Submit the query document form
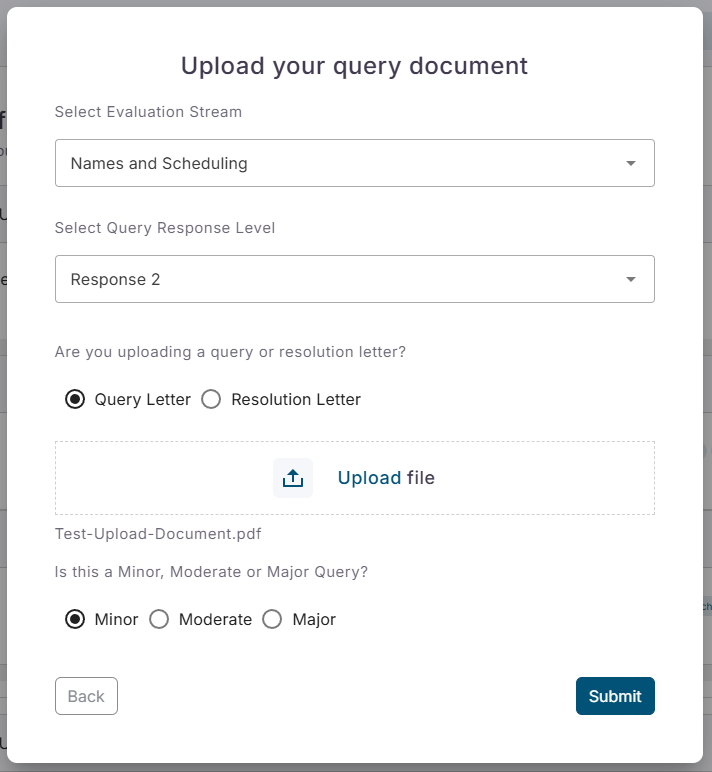The image size is (712, 772). click(x=615, y=696)
